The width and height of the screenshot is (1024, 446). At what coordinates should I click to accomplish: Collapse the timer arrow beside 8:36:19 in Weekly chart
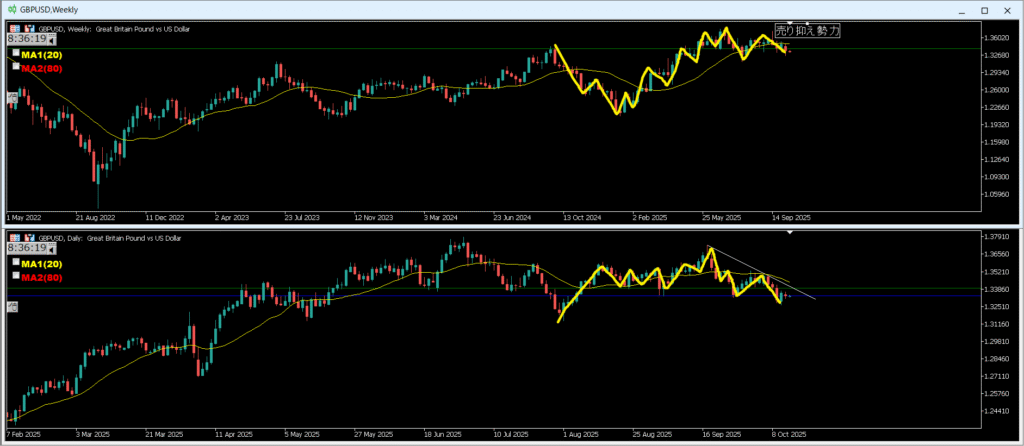coord(50,41)
